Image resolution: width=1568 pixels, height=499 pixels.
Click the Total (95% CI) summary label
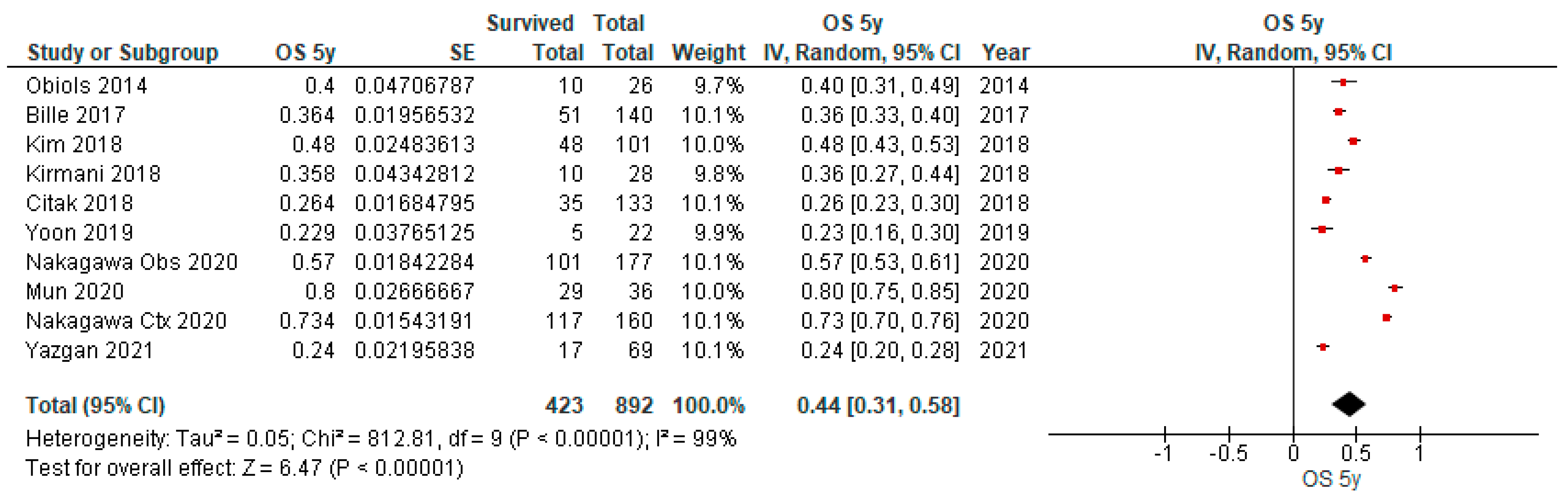point(95,406)
